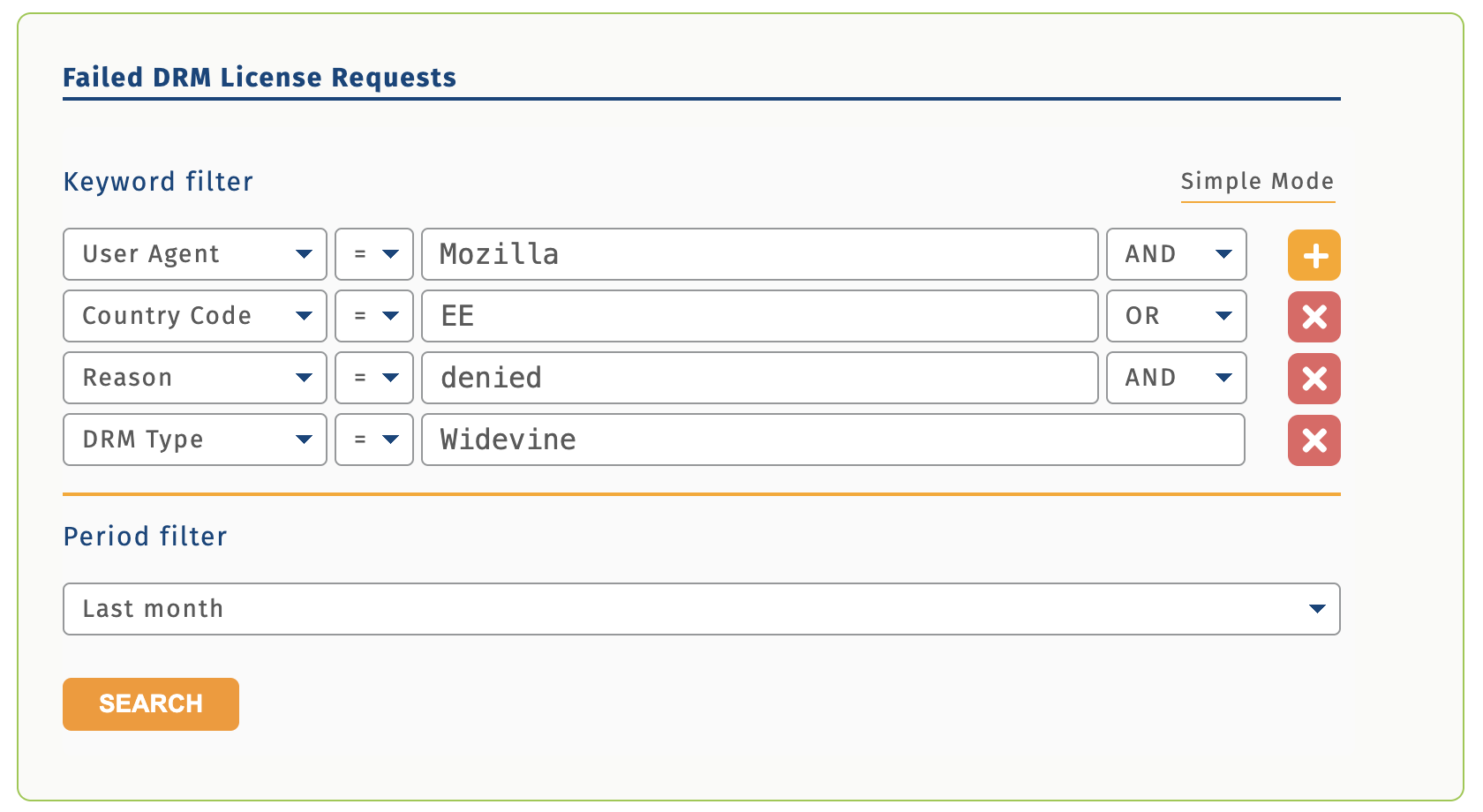Click the plus icon to add a filter row

coord(1314,255)
